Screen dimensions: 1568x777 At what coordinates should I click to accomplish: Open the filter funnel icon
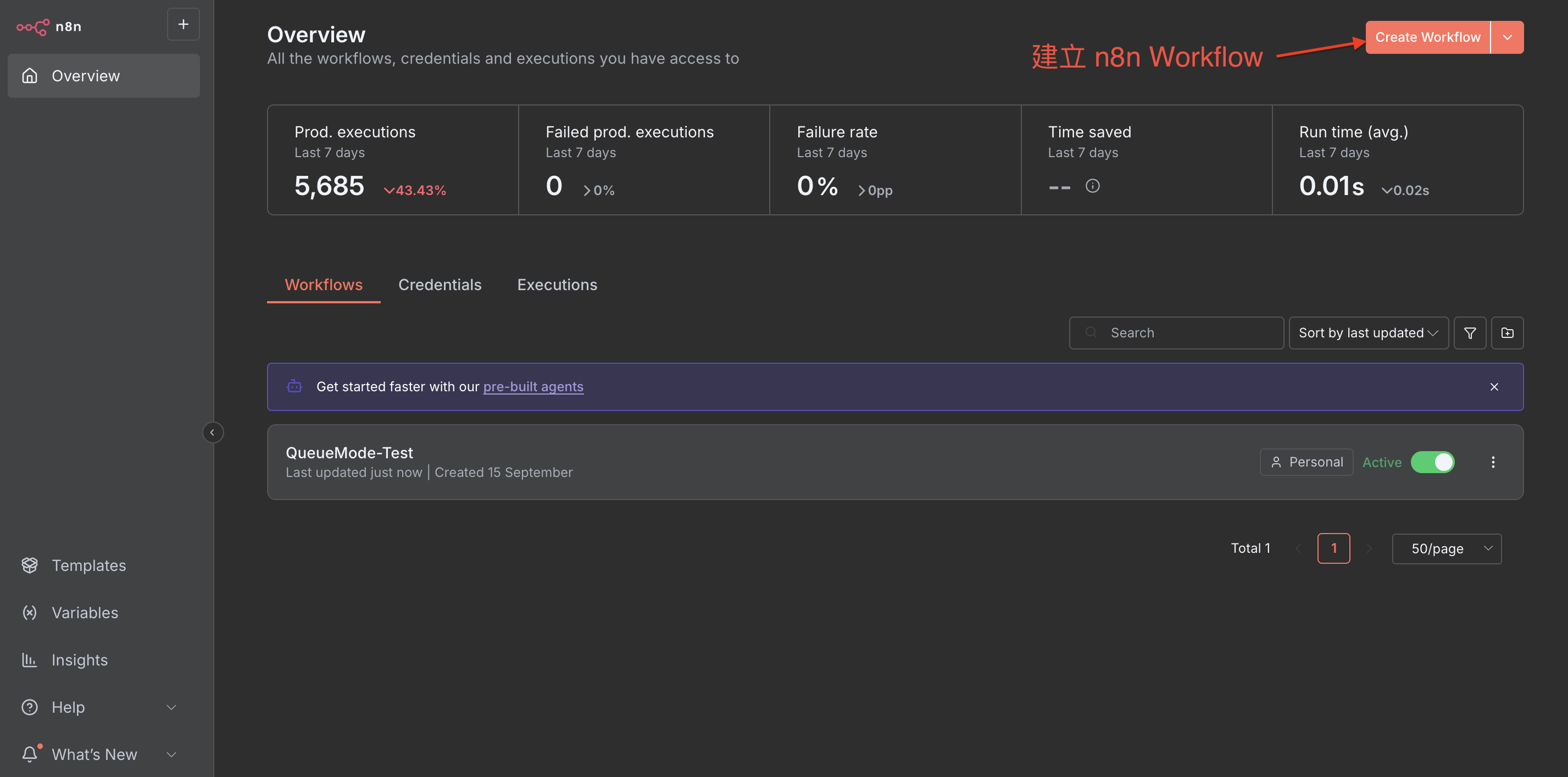1470,333
